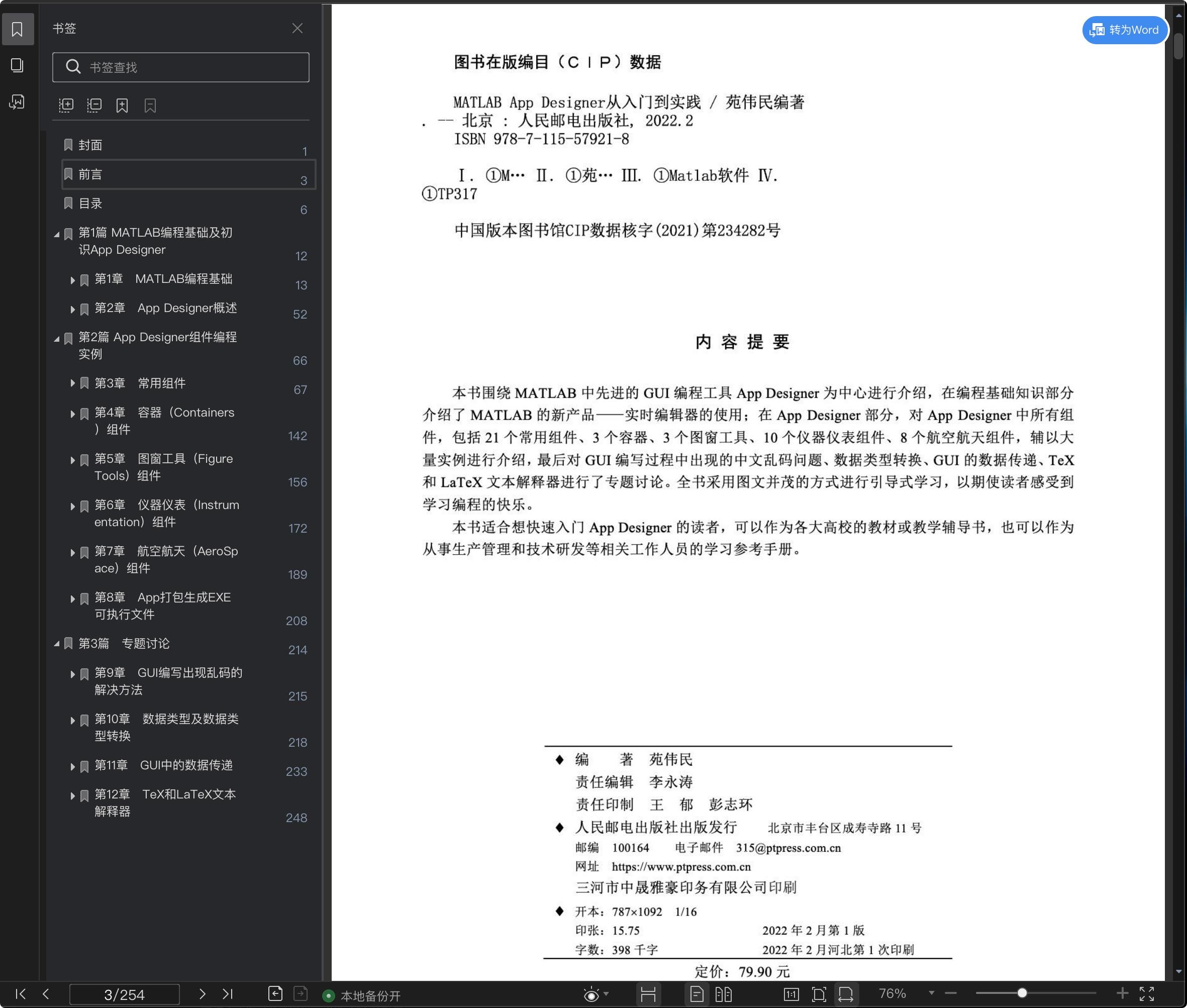Go to next page arrow
This screenshot has width=1187, height=1008.
pyautogui.click(x=202, y=994)
